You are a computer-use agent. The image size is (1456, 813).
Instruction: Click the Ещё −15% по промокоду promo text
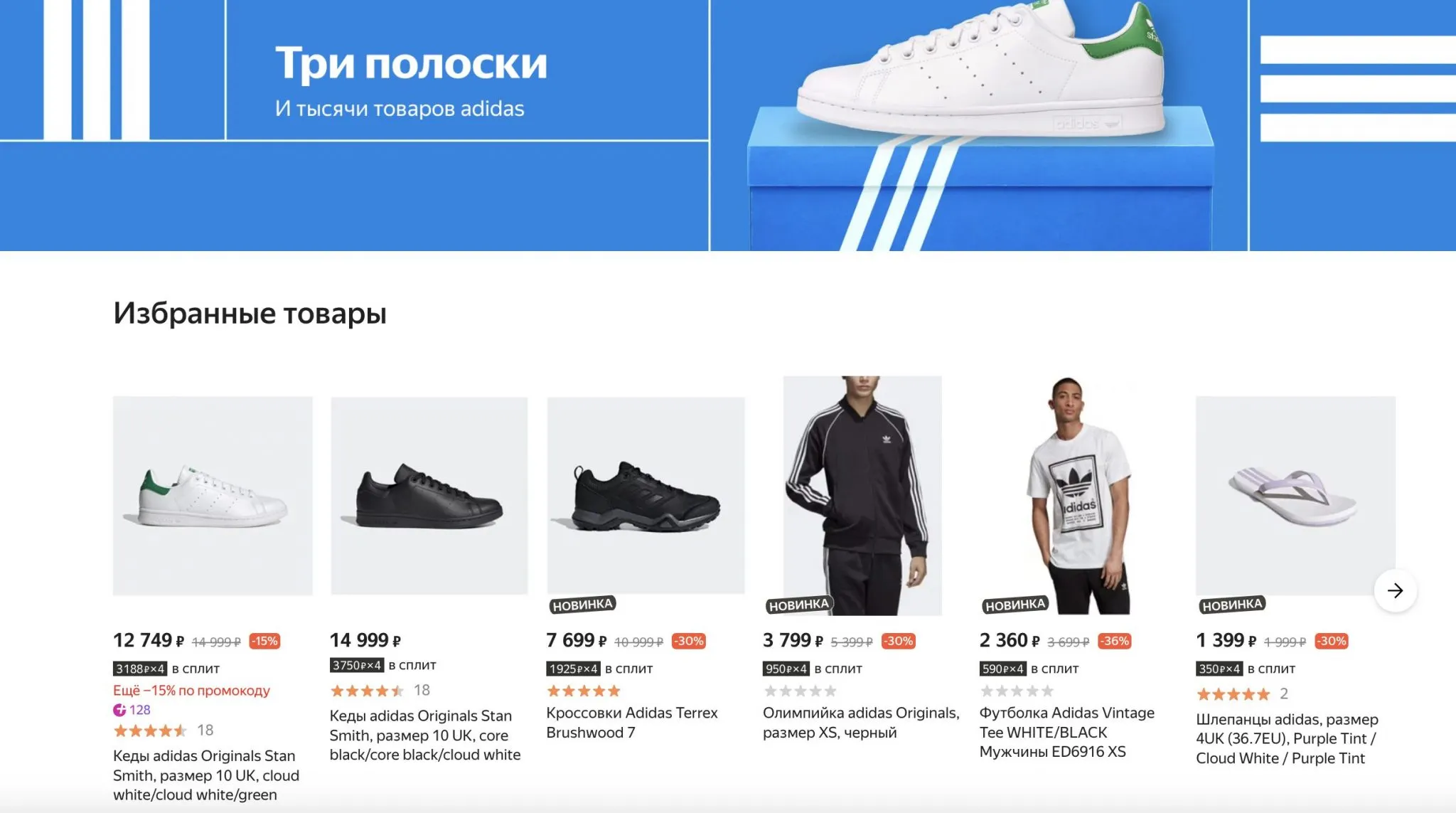point(192,691)
